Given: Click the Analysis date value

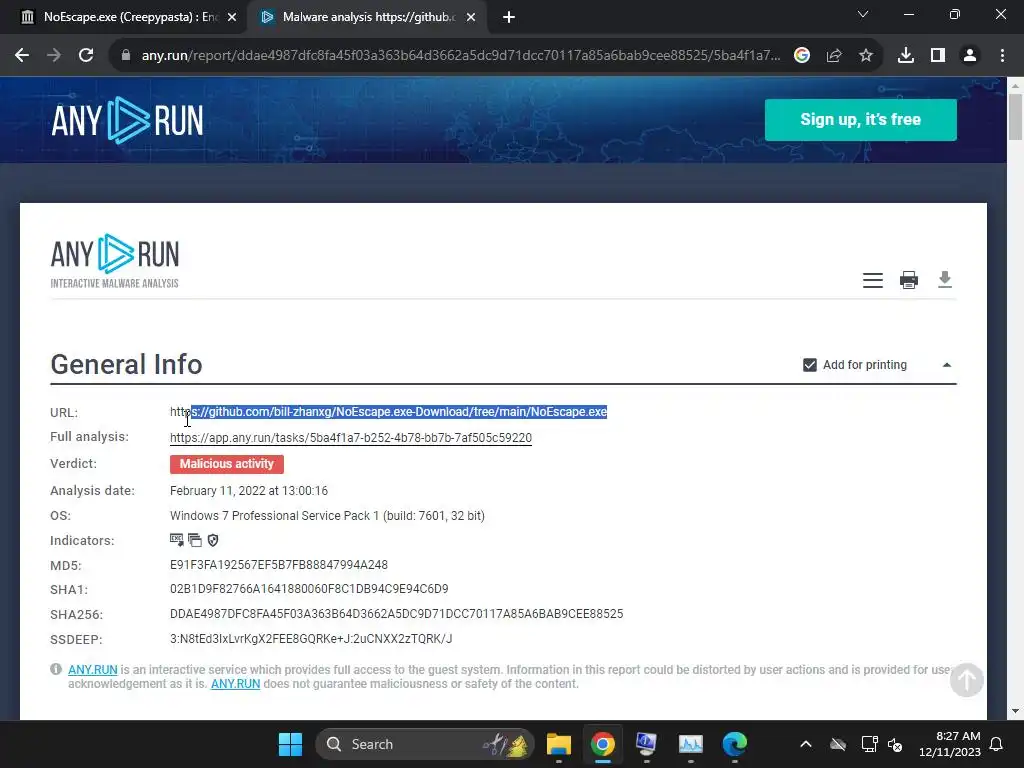Looking at the screenshot, I should click(249, 490).
